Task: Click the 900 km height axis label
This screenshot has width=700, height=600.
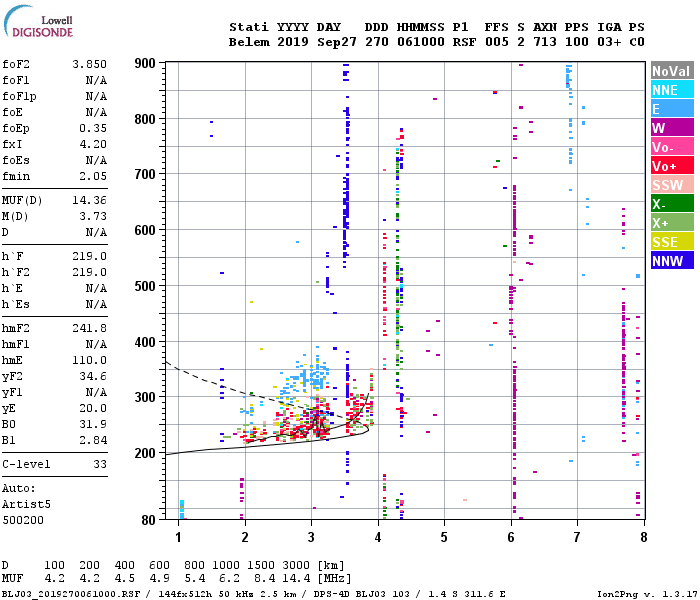Action: click(x=145, y=63)
